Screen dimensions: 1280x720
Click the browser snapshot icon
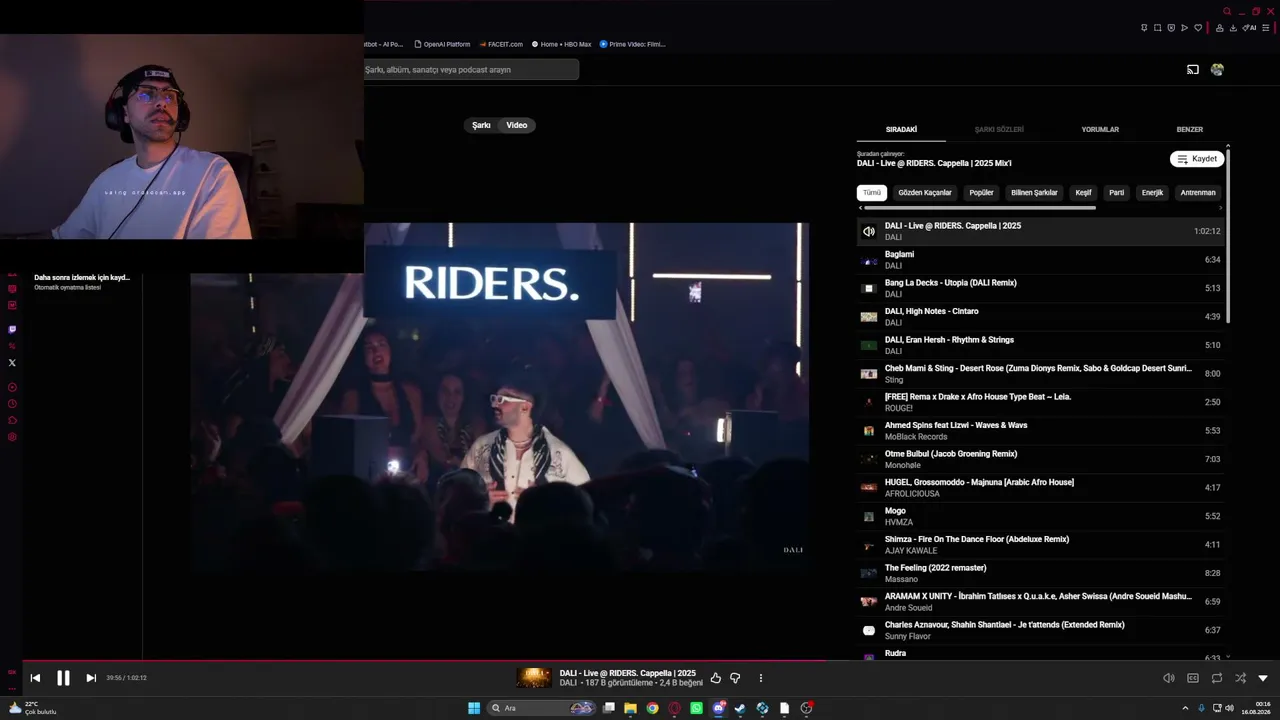[x=1158, y=28]
